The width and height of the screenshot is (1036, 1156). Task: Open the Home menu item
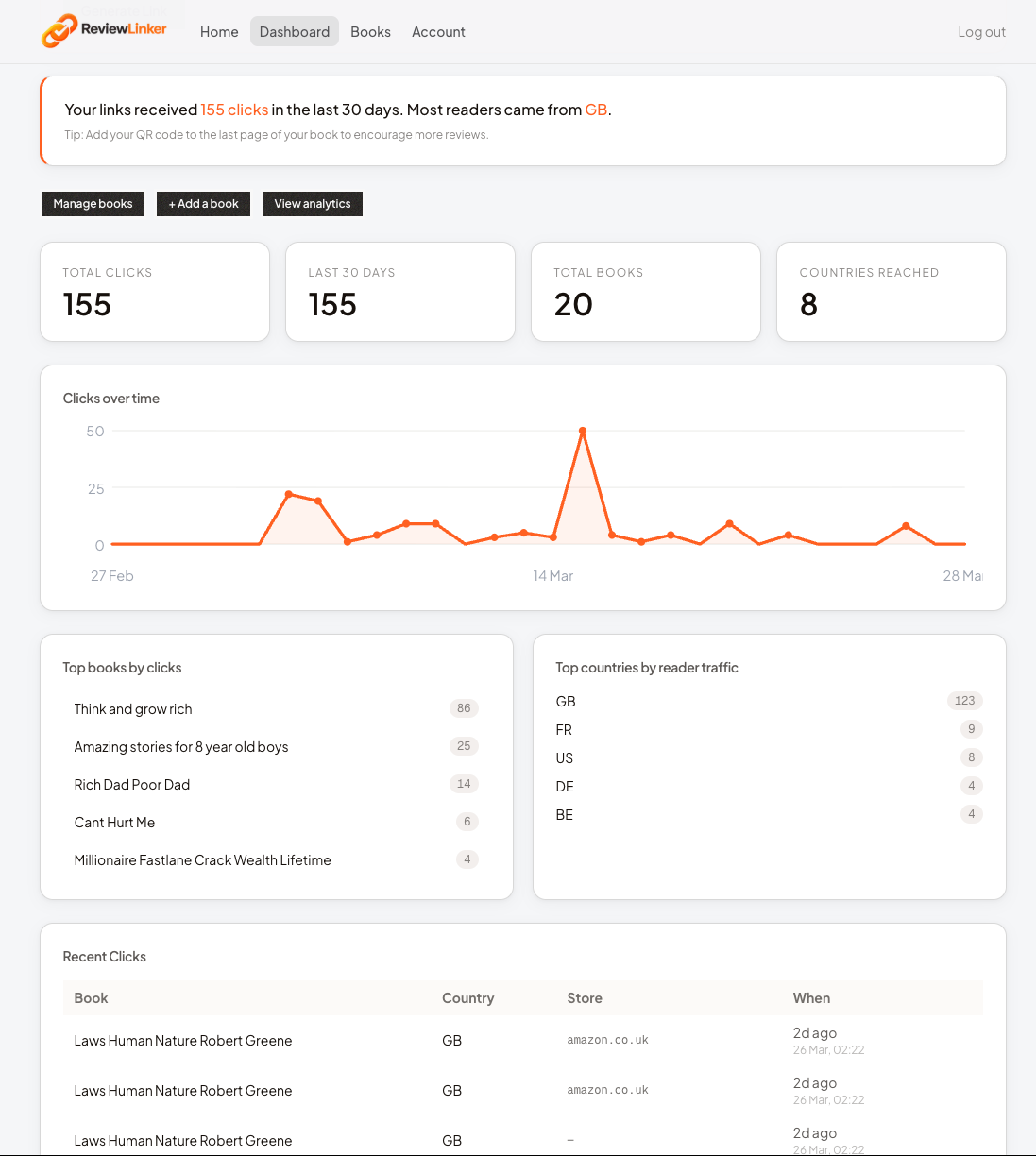coord(219,32)
